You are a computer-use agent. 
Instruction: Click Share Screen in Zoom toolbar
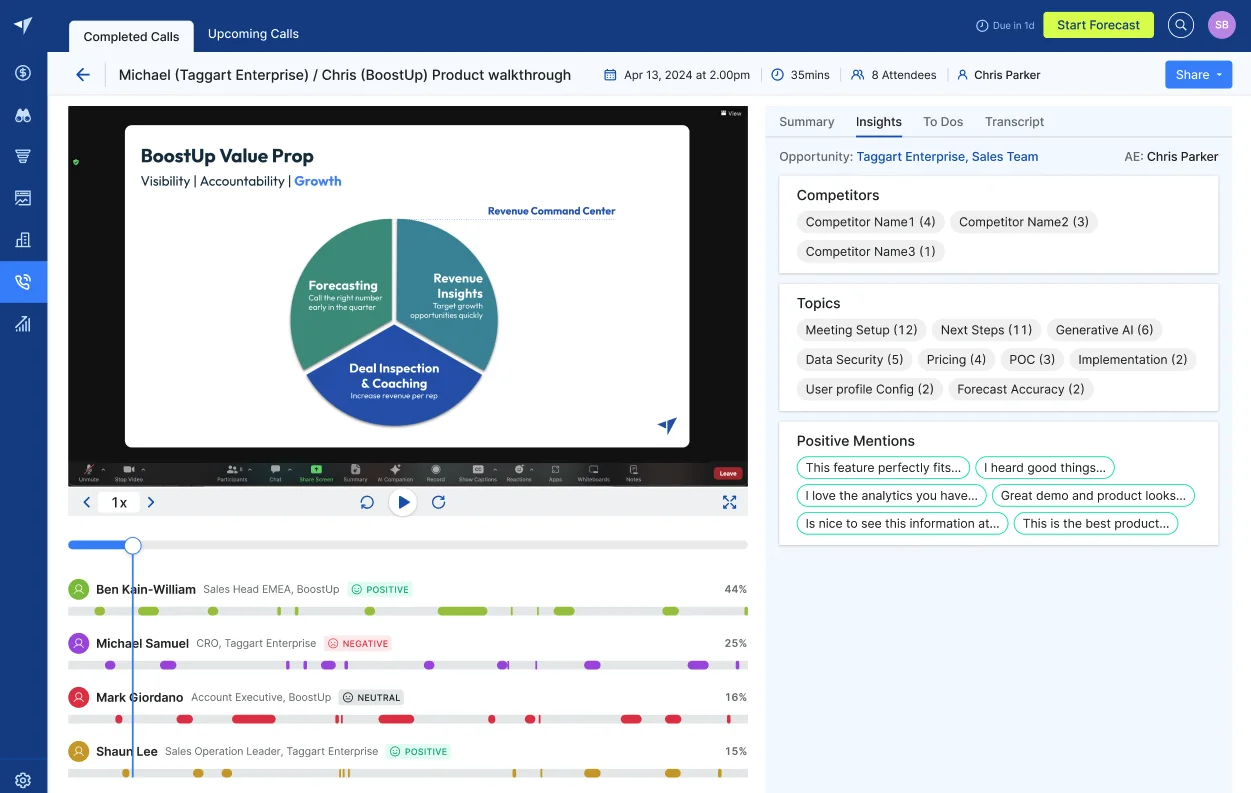pyautogui.click(x=316, y=473)
